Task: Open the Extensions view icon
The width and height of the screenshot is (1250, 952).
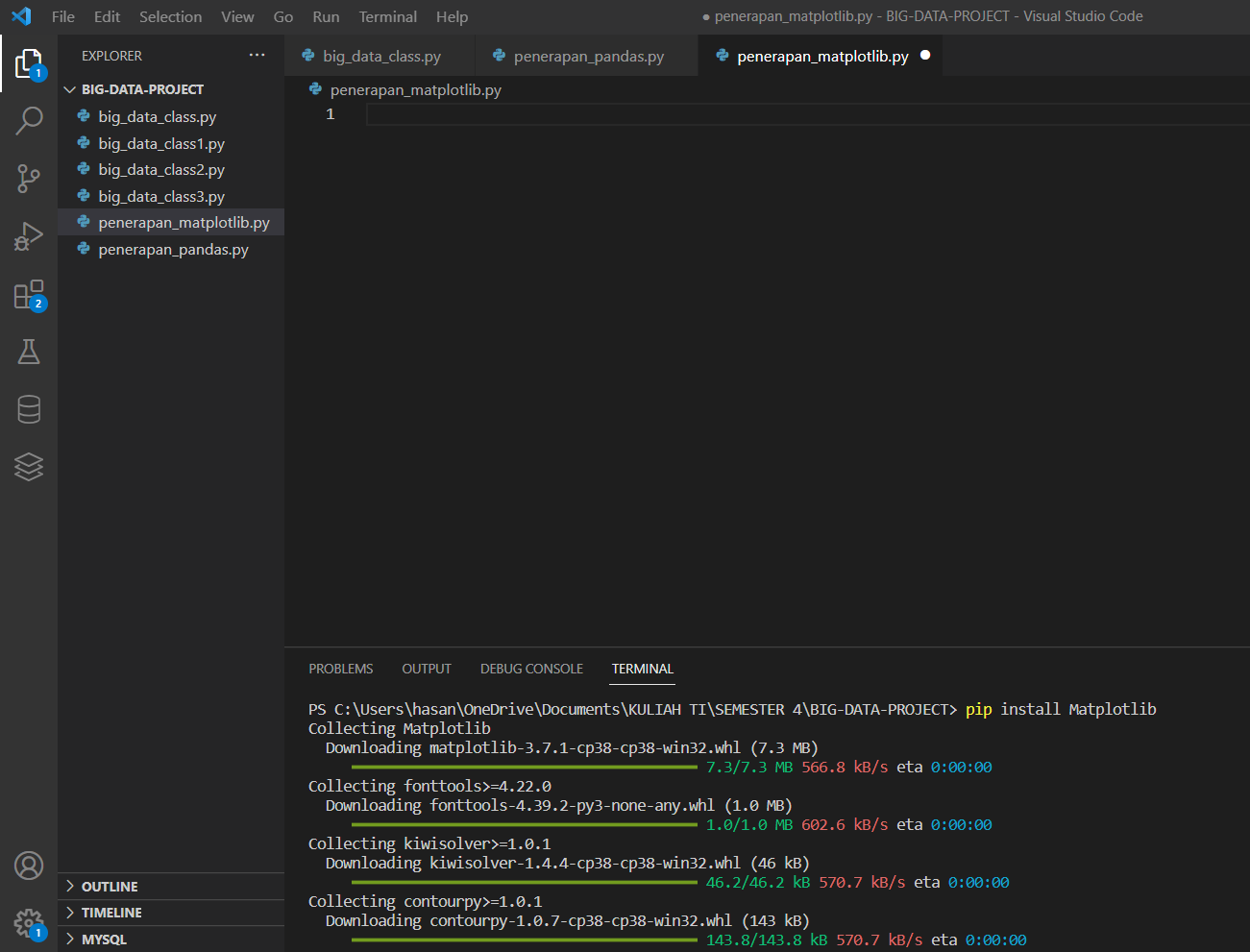Action: click(x=29, y=294)
